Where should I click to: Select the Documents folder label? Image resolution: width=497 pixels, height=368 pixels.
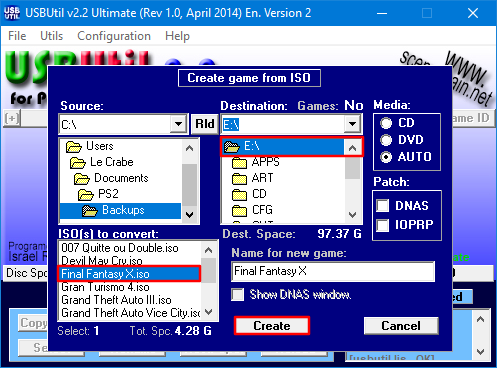(x=121, y=178)
